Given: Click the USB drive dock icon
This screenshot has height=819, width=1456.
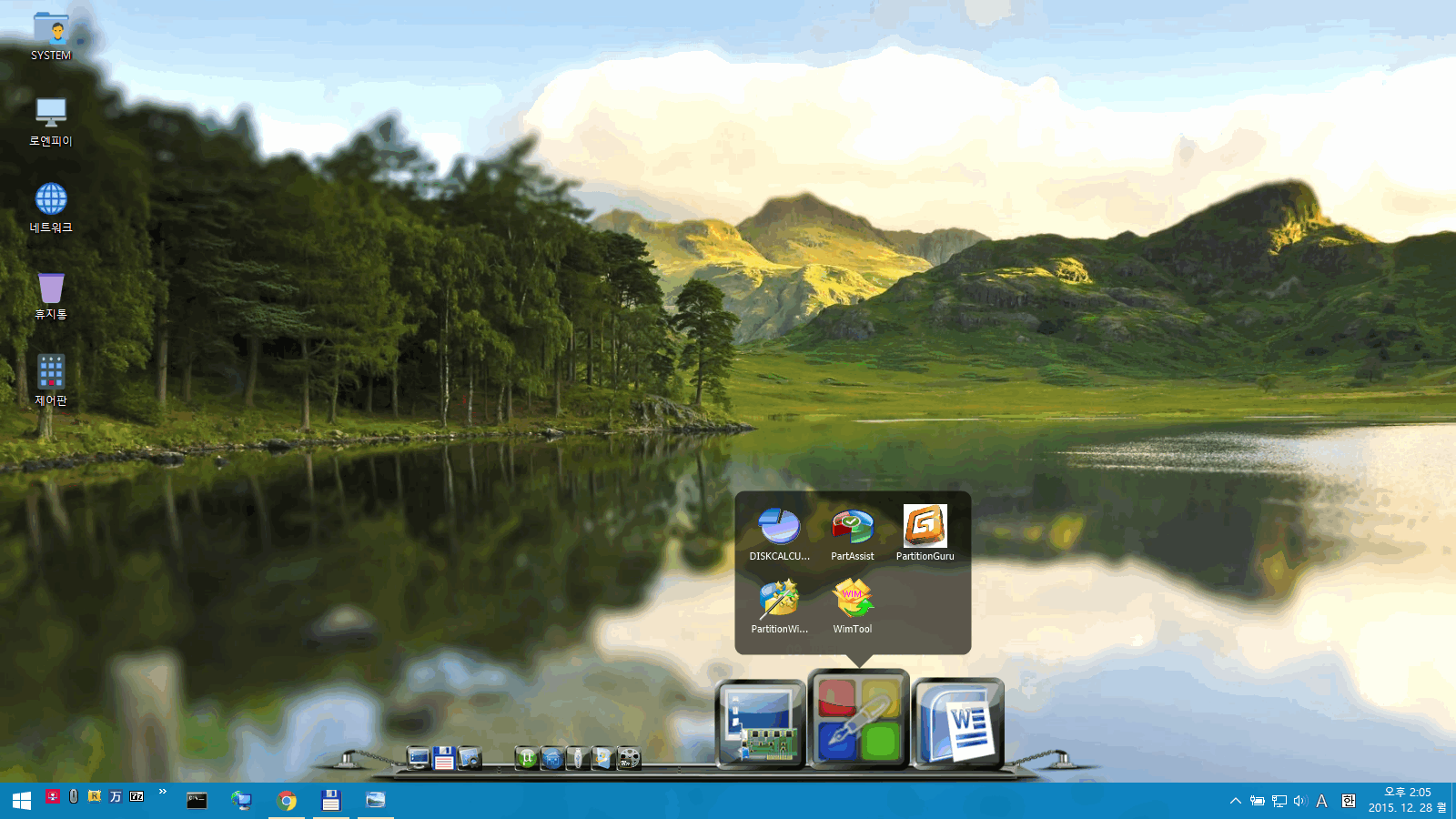Looking at the screenshot, I should (x=577, y=757).
